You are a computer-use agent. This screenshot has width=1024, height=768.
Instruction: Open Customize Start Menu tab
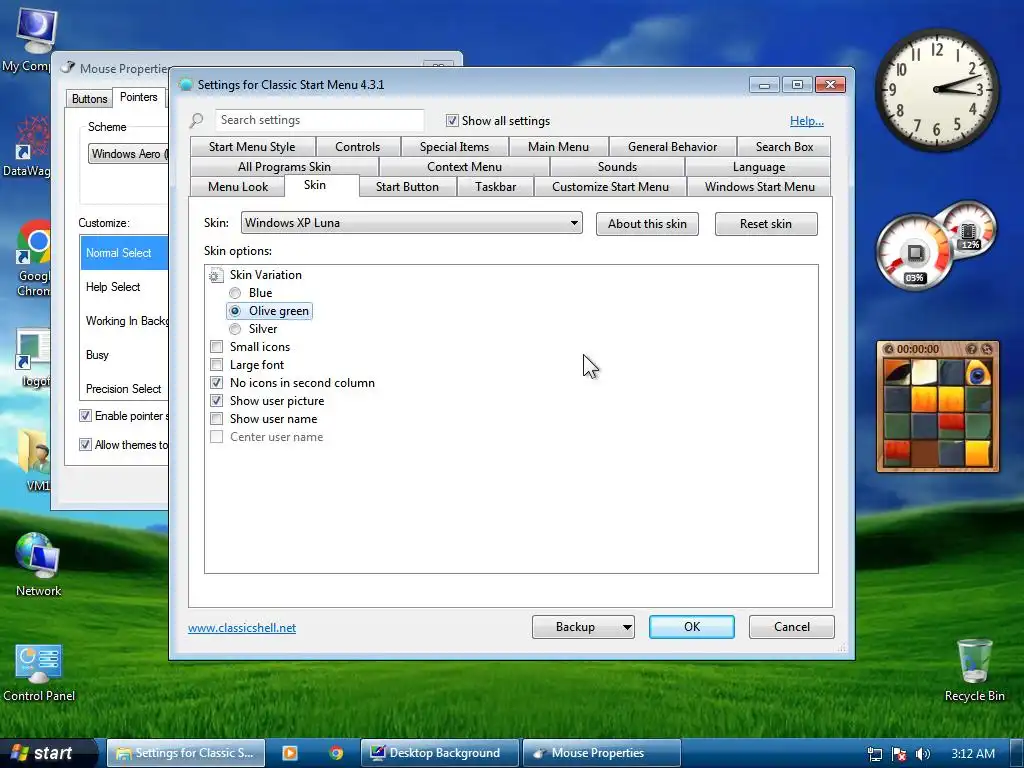click(x=611, y=187)
